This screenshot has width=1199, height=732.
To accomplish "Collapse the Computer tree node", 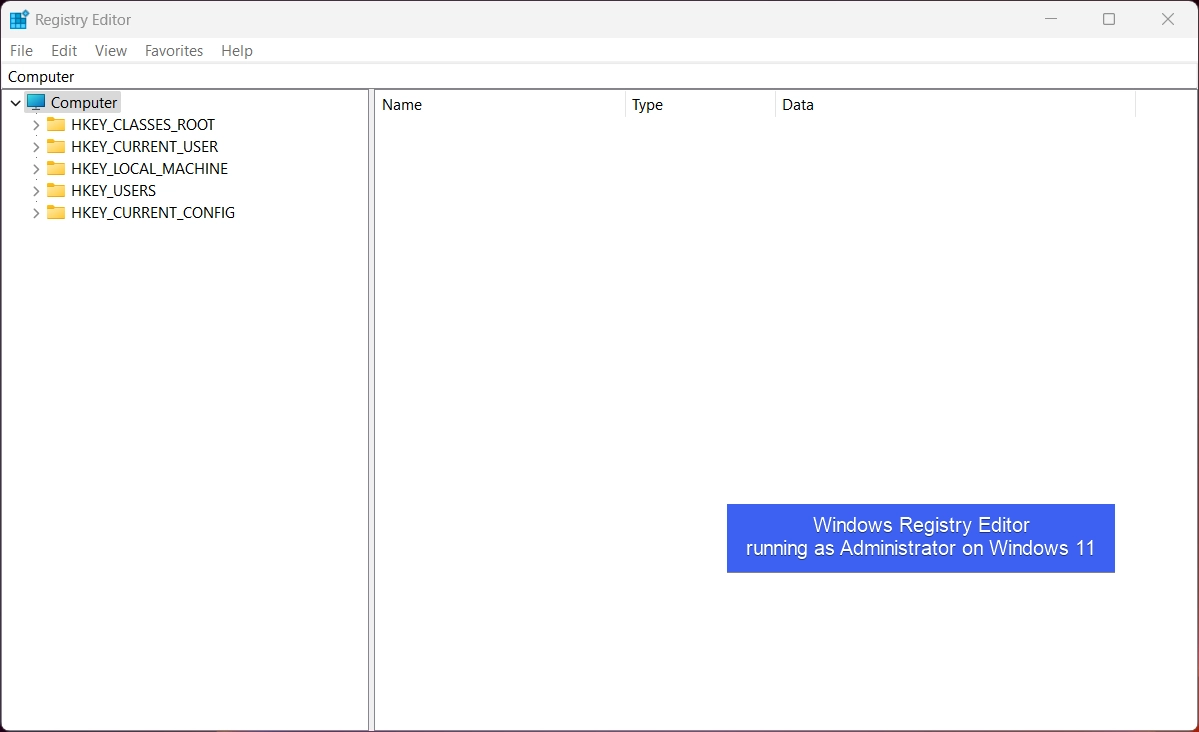I will click(x=15, y=102).
